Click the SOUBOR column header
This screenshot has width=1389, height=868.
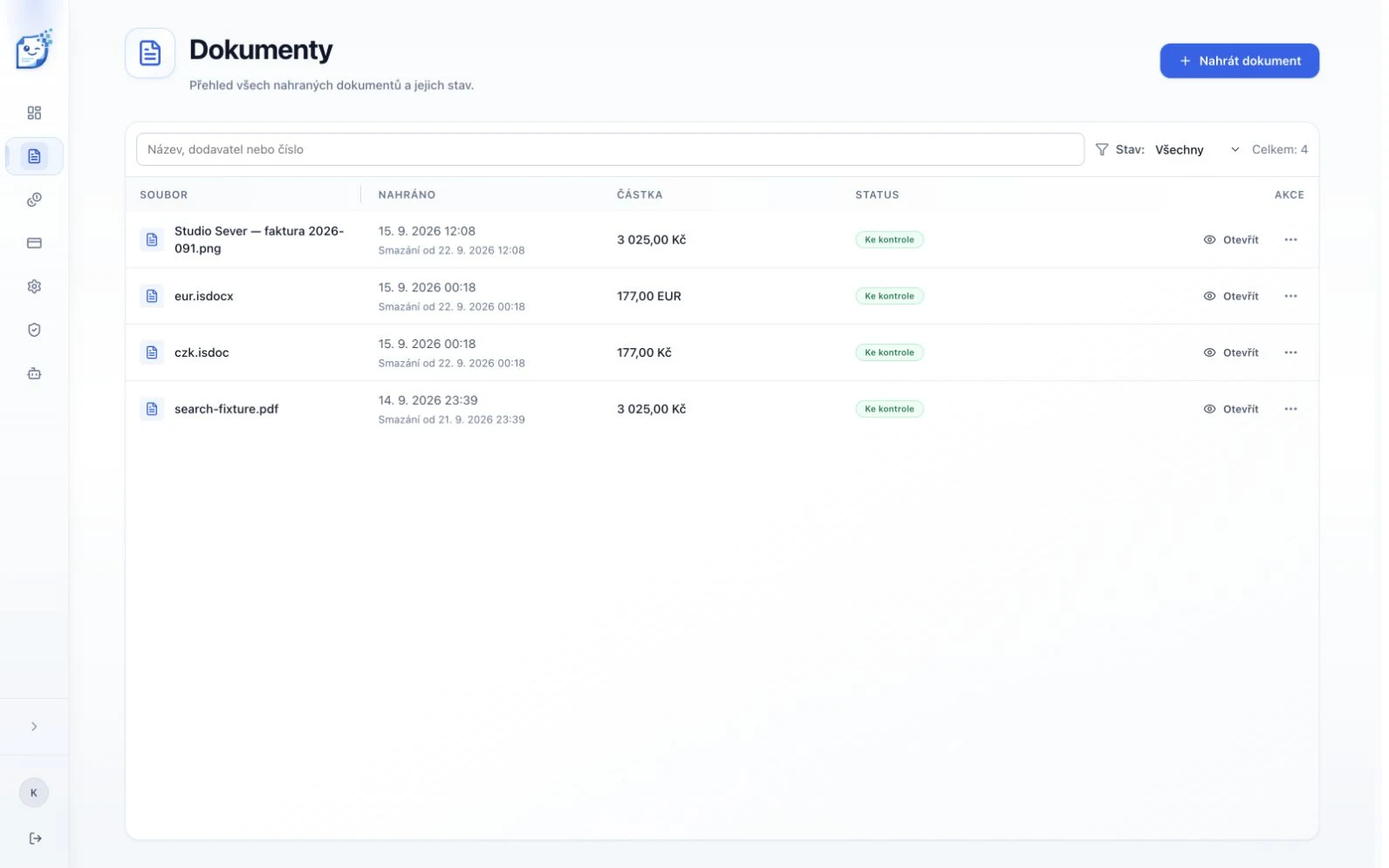(x=164, y=195)
